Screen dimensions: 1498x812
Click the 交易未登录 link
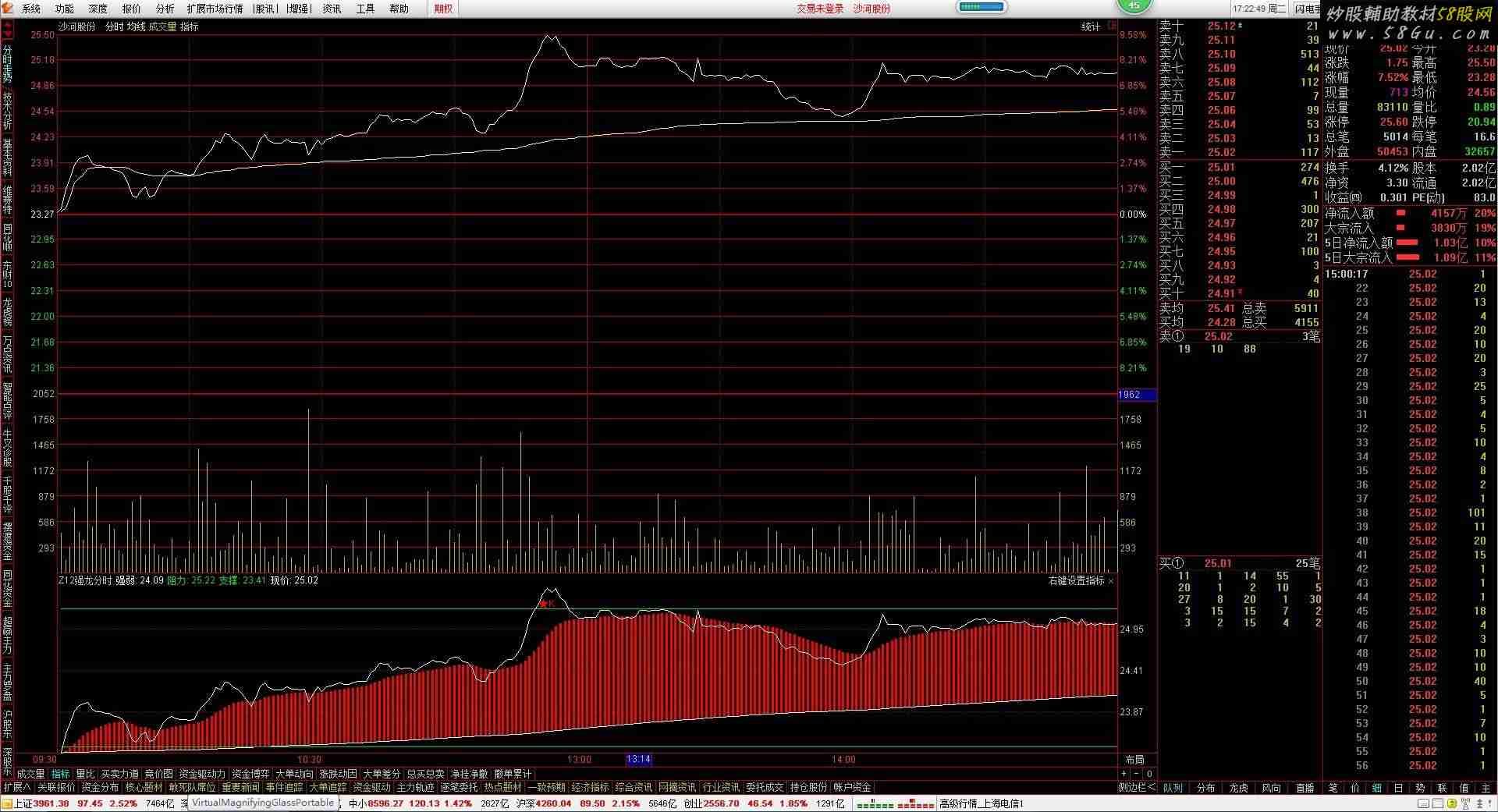820,9
